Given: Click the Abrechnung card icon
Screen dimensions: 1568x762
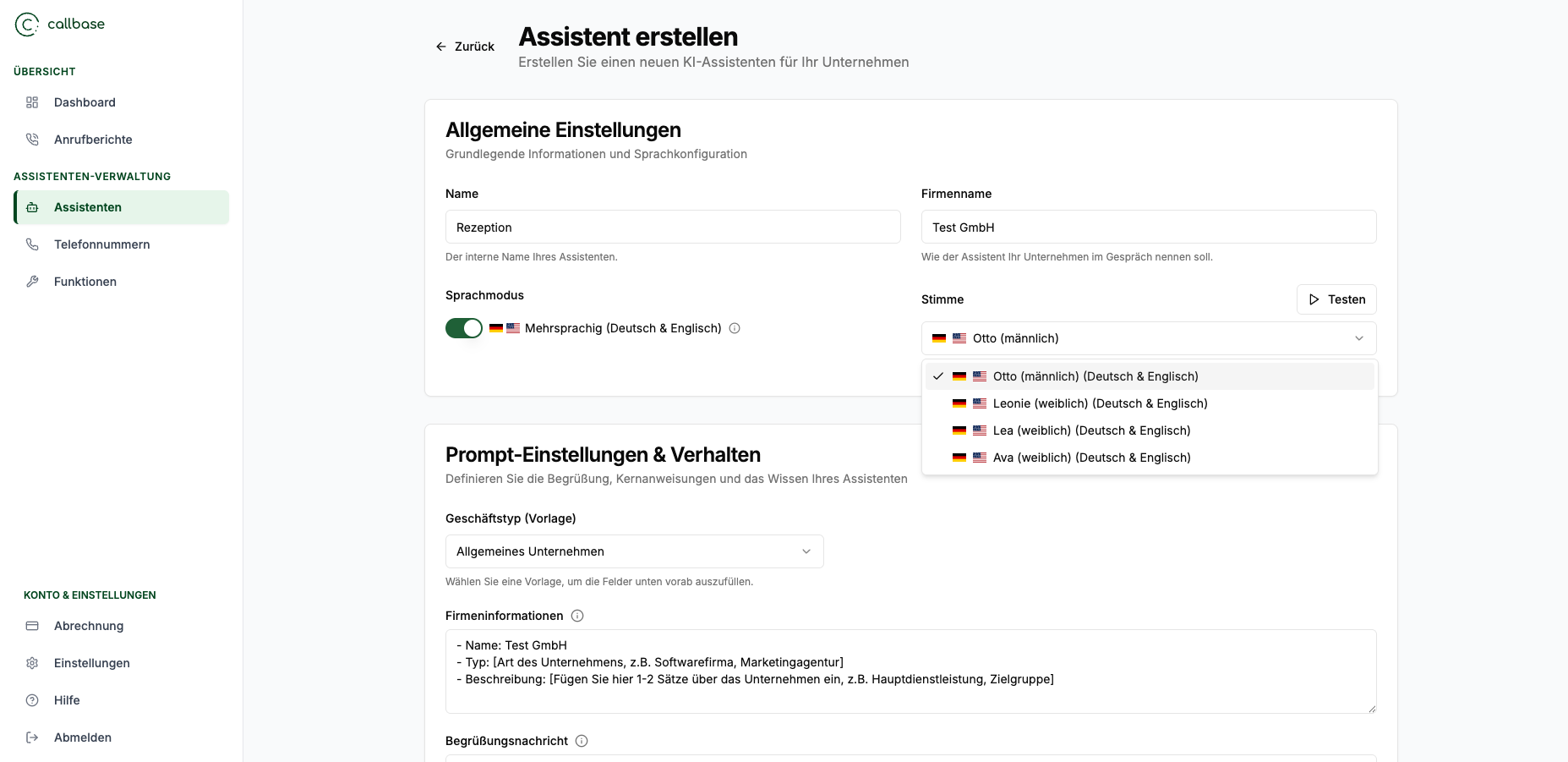Looking at the screenshot, I should 32,626.
